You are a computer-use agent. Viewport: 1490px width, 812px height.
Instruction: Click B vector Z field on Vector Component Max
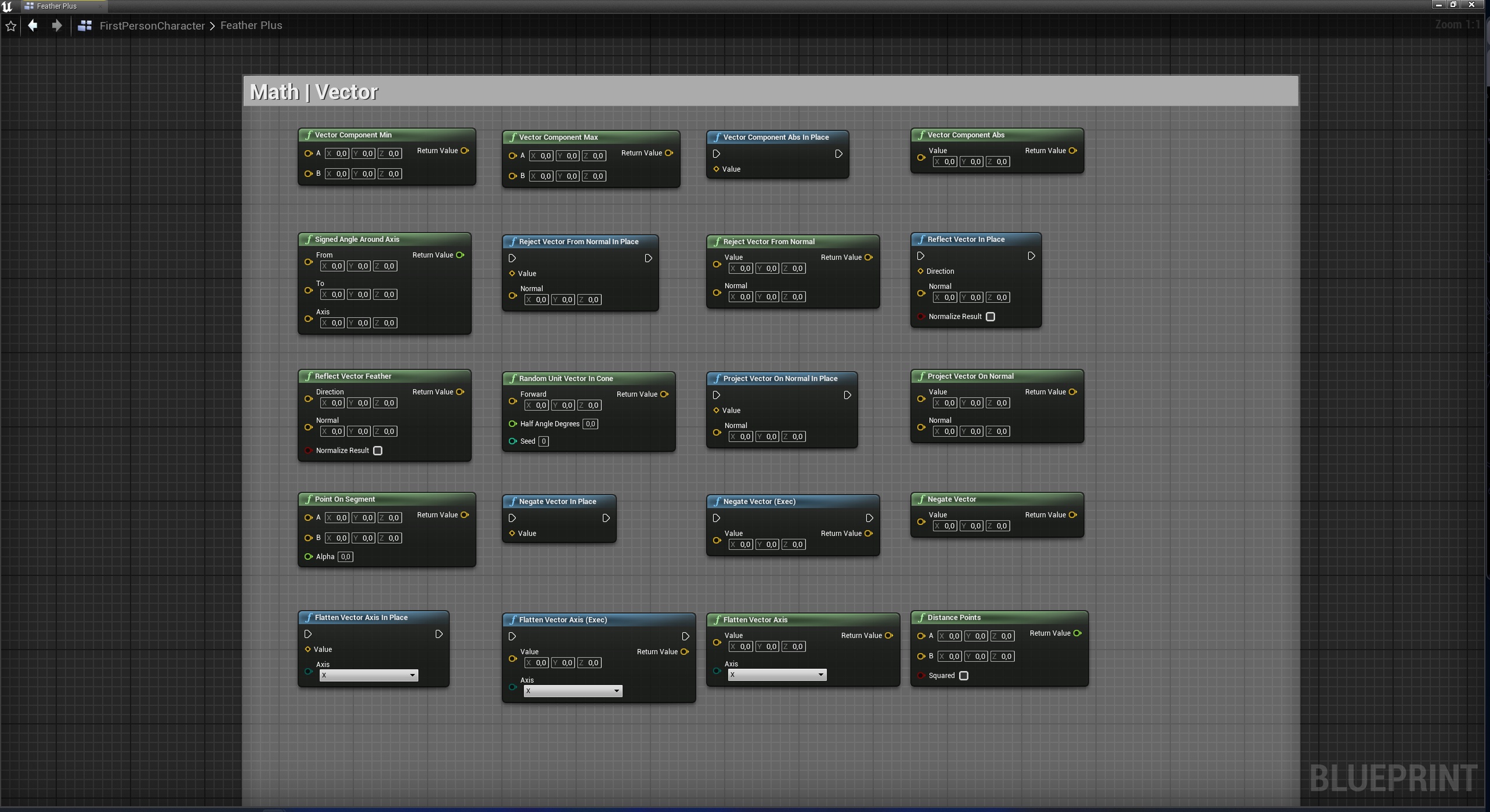(594, 176)
